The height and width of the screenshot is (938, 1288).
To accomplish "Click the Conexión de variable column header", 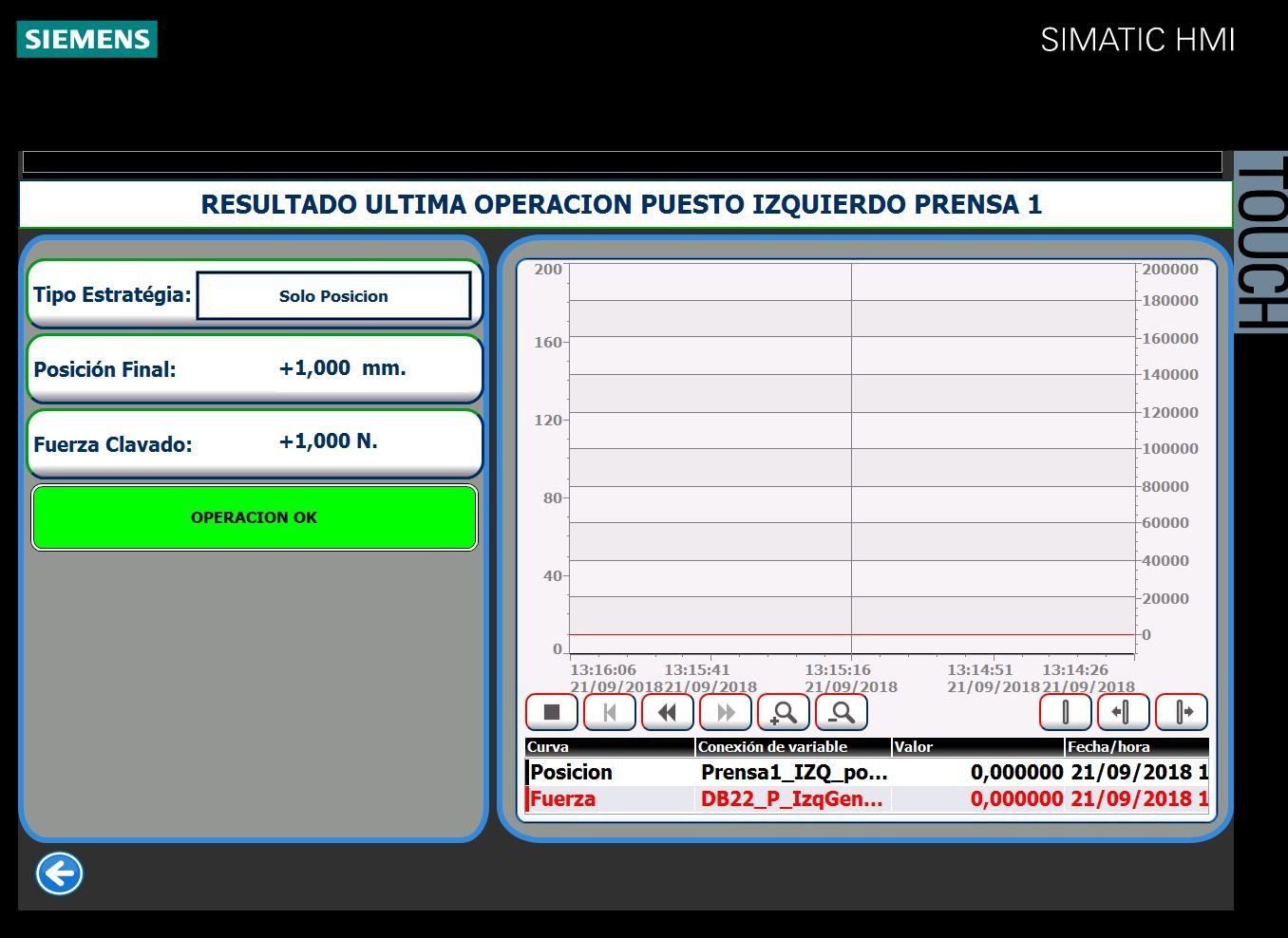I will (x=793, y=747).
